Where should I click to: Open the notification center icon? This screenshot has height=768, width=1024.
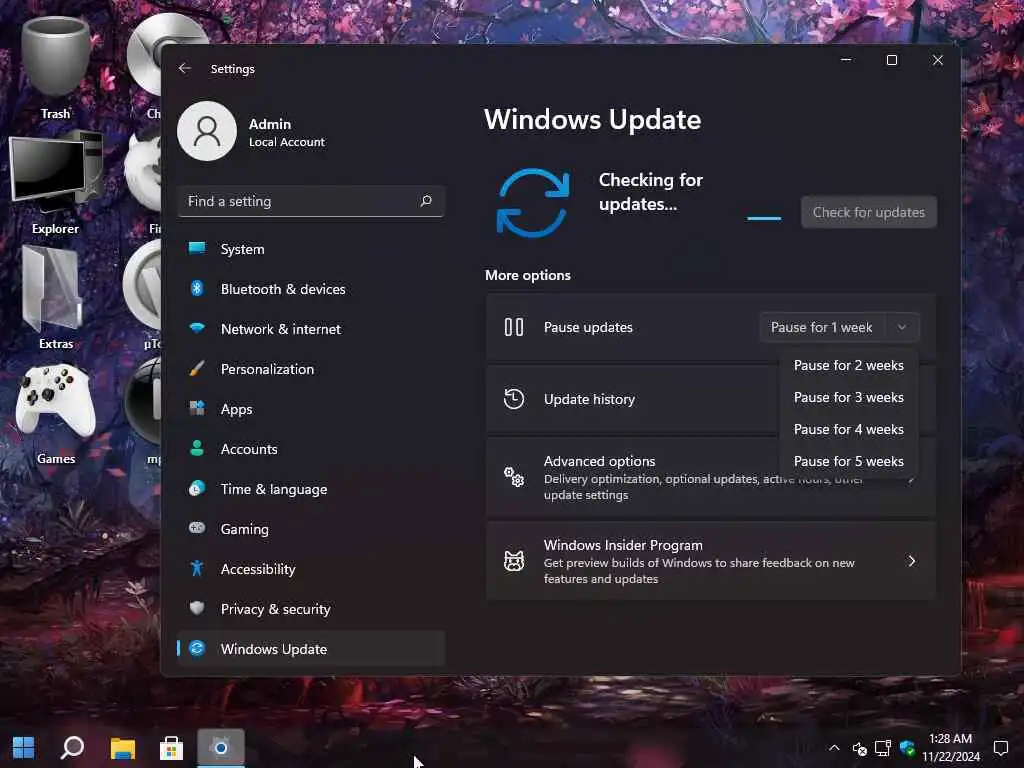coord(1000,748)
